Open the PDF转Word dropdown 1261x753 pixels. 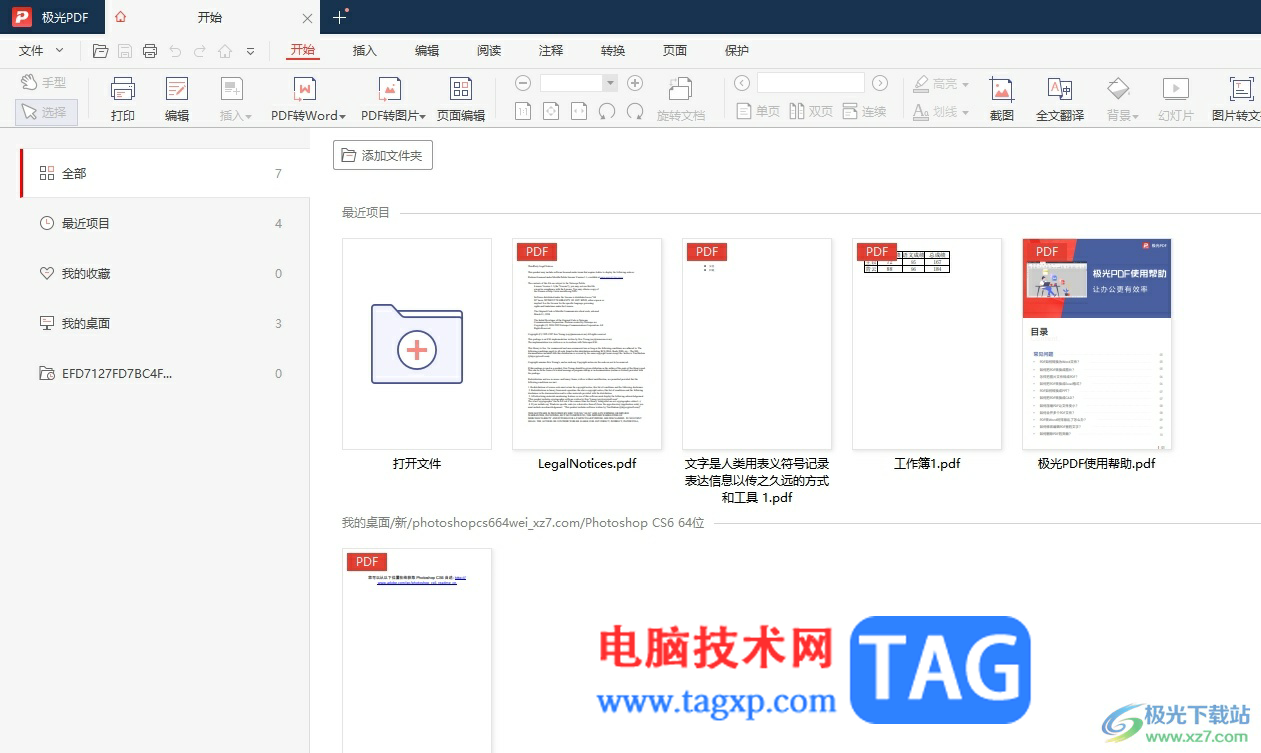pyautogui.click(x=308, y=100)
